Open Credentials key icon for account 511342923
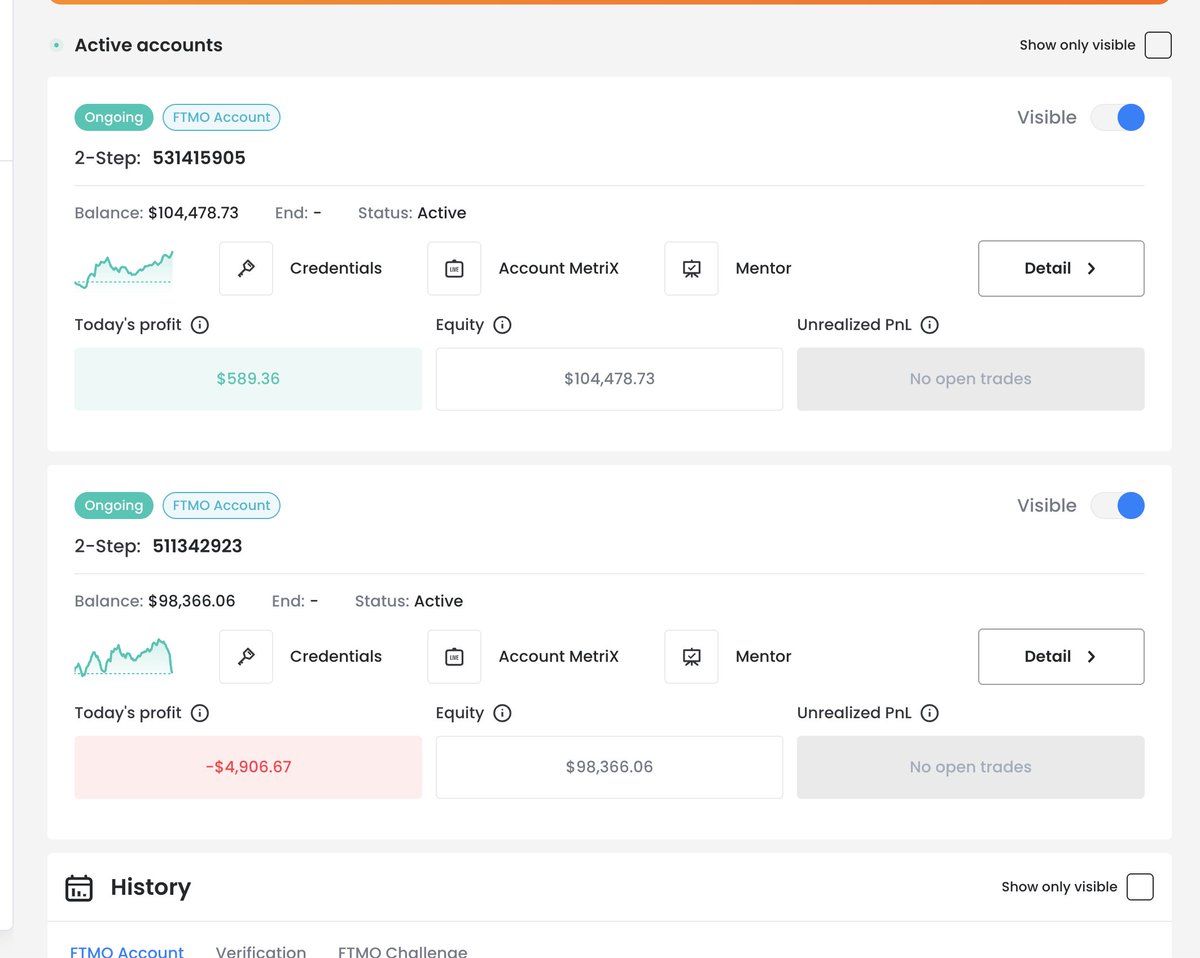This screenshot has width=1200, height=958. [x=246, y=656]
